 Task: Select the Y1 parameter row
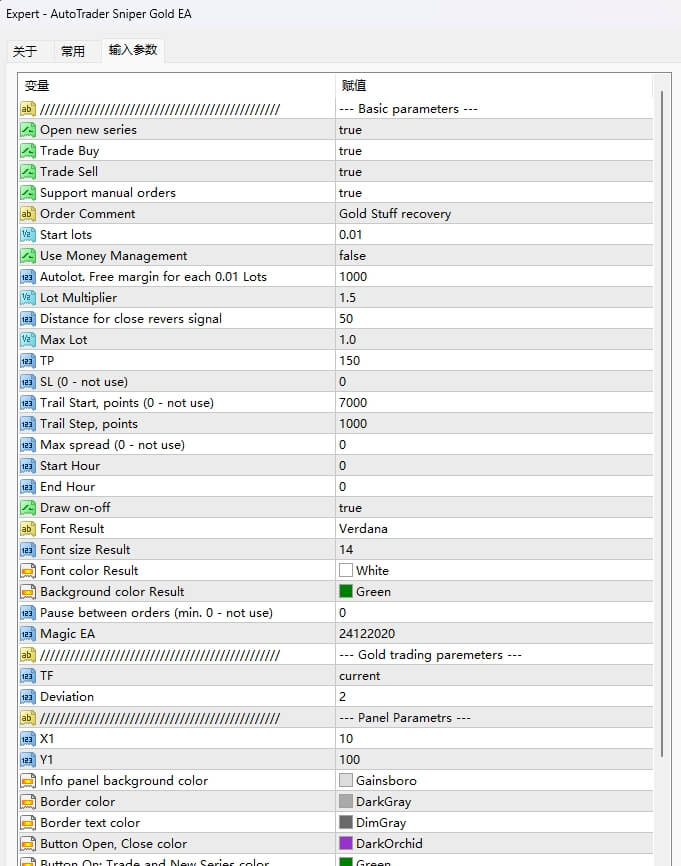[335, 759]
